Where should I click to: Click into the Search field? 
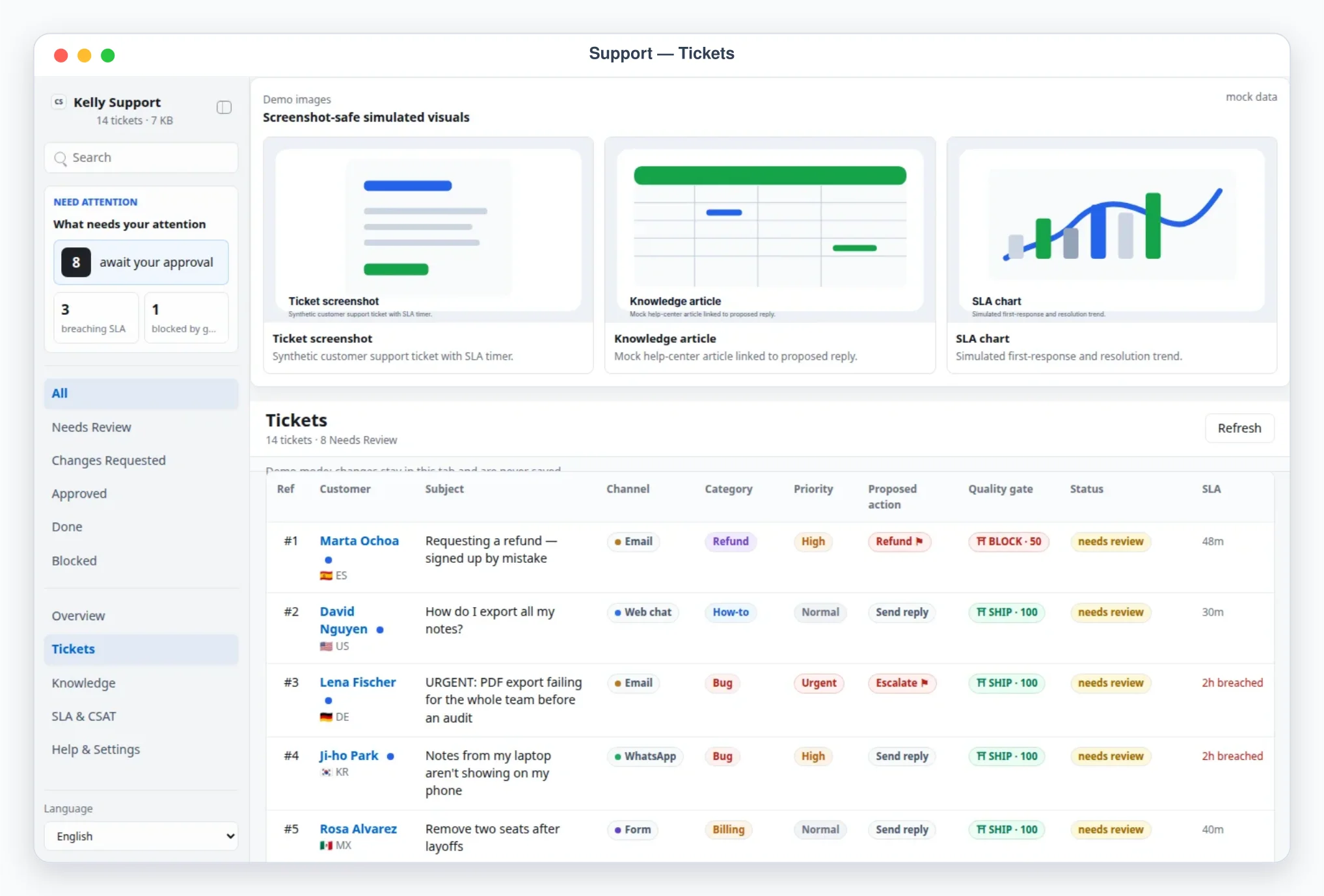[x=141, y=158]
